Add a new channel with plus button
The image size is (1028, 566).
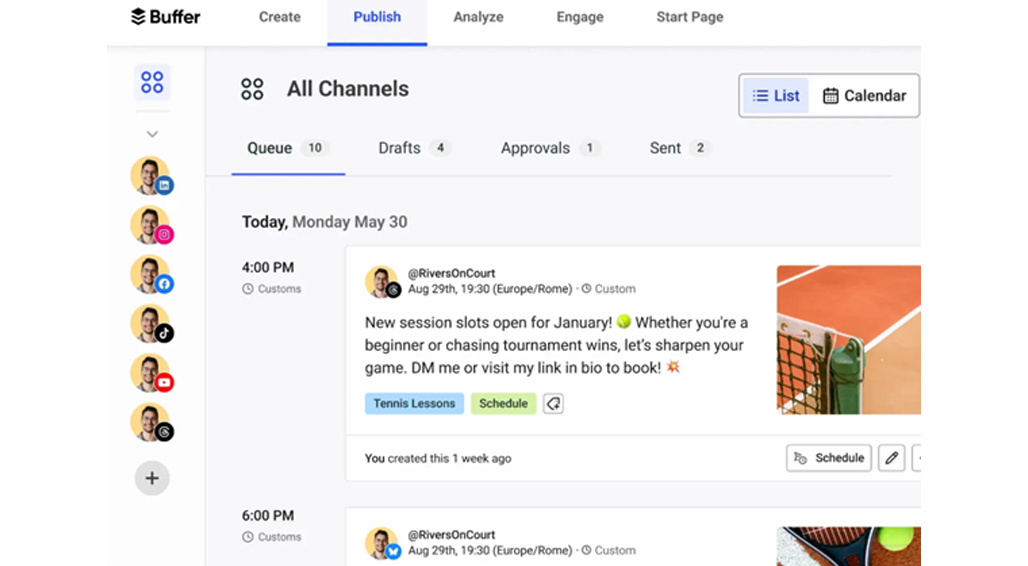(152, 478)
